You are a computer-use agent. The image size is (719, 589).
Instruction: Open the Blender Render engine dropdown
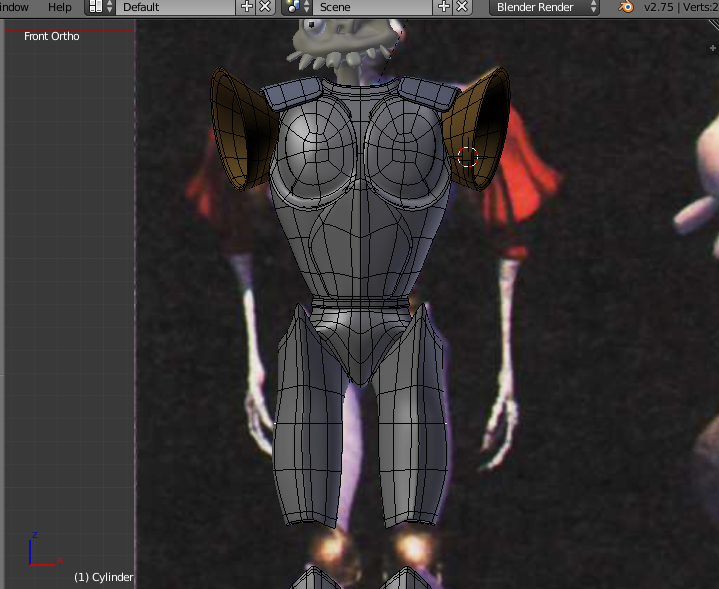pos(544,7)
